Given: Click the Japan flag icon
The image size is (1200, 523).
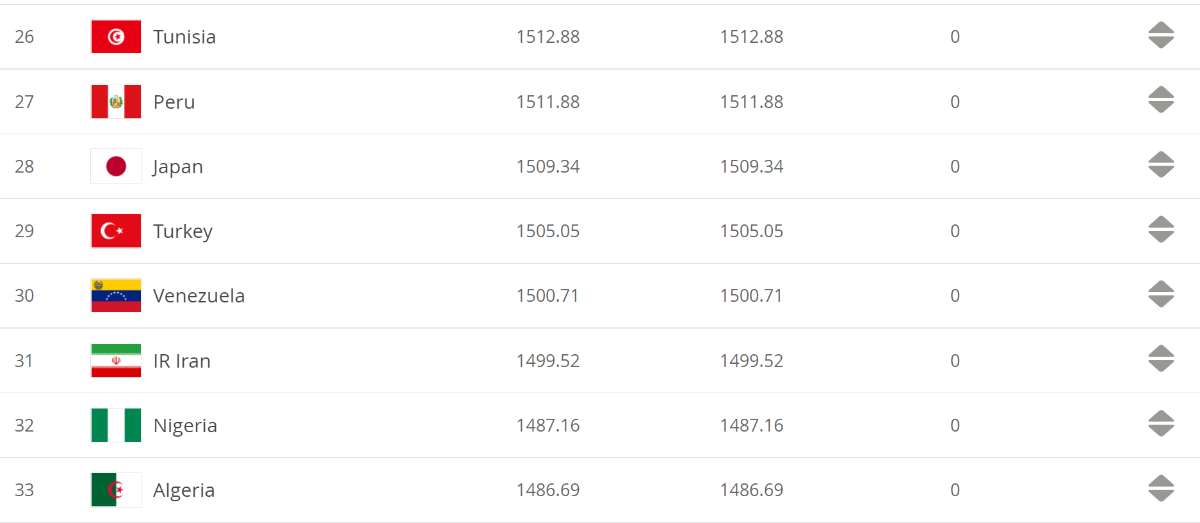Looking at the screenshot, I should click(x=116, y=166).
